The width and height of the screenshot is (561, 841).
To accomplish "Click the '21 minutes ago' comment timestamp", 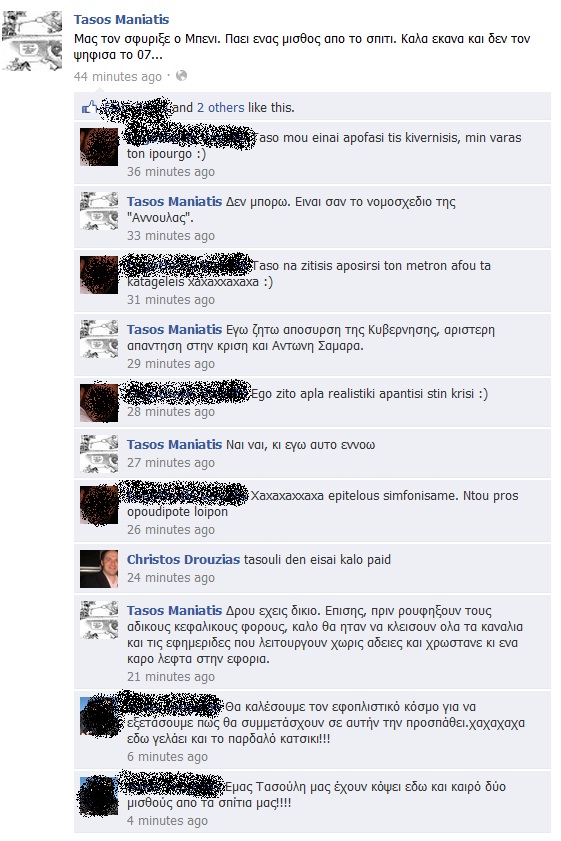I will tap(171, 677).
